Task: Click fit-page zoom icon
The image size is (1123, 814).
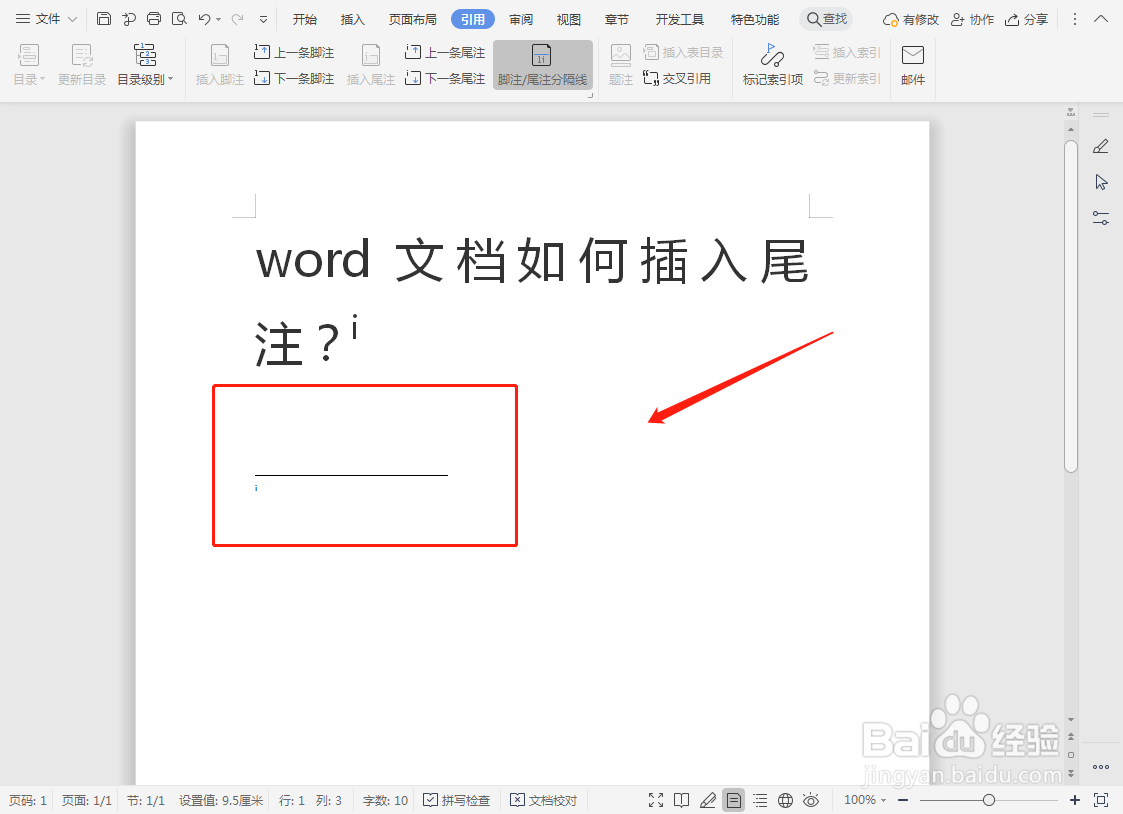Action: tap(1101, 800)
